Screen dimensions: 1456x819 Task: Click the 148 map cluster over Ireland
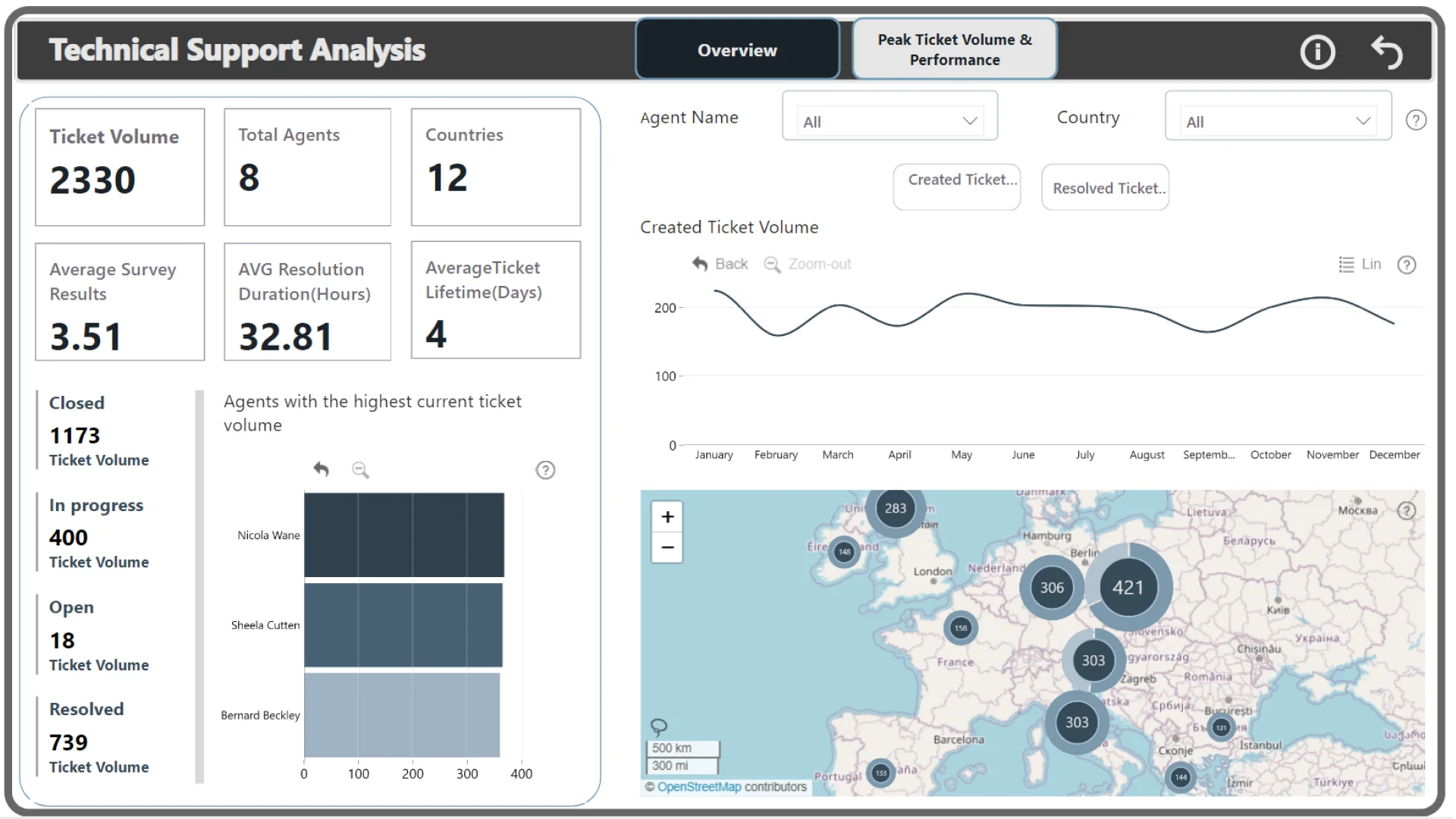point(844,551)
